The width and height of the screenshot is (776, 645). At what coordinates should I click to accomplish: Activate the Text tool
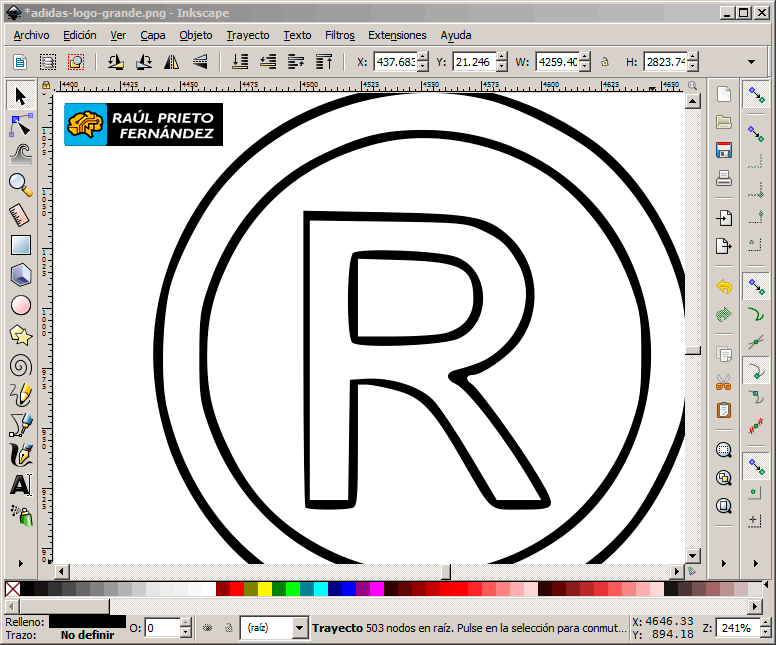20,485
